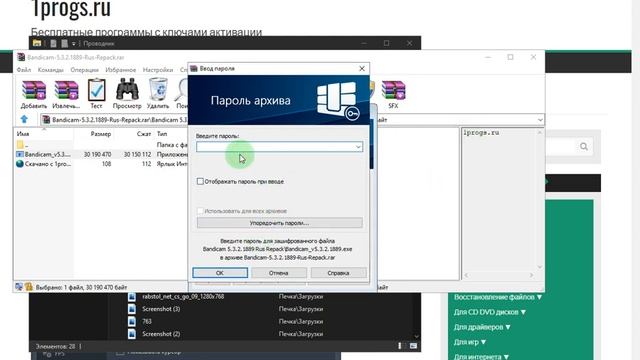Click the 1progs.ru comment text in WinRAR

tap(481, 133)
